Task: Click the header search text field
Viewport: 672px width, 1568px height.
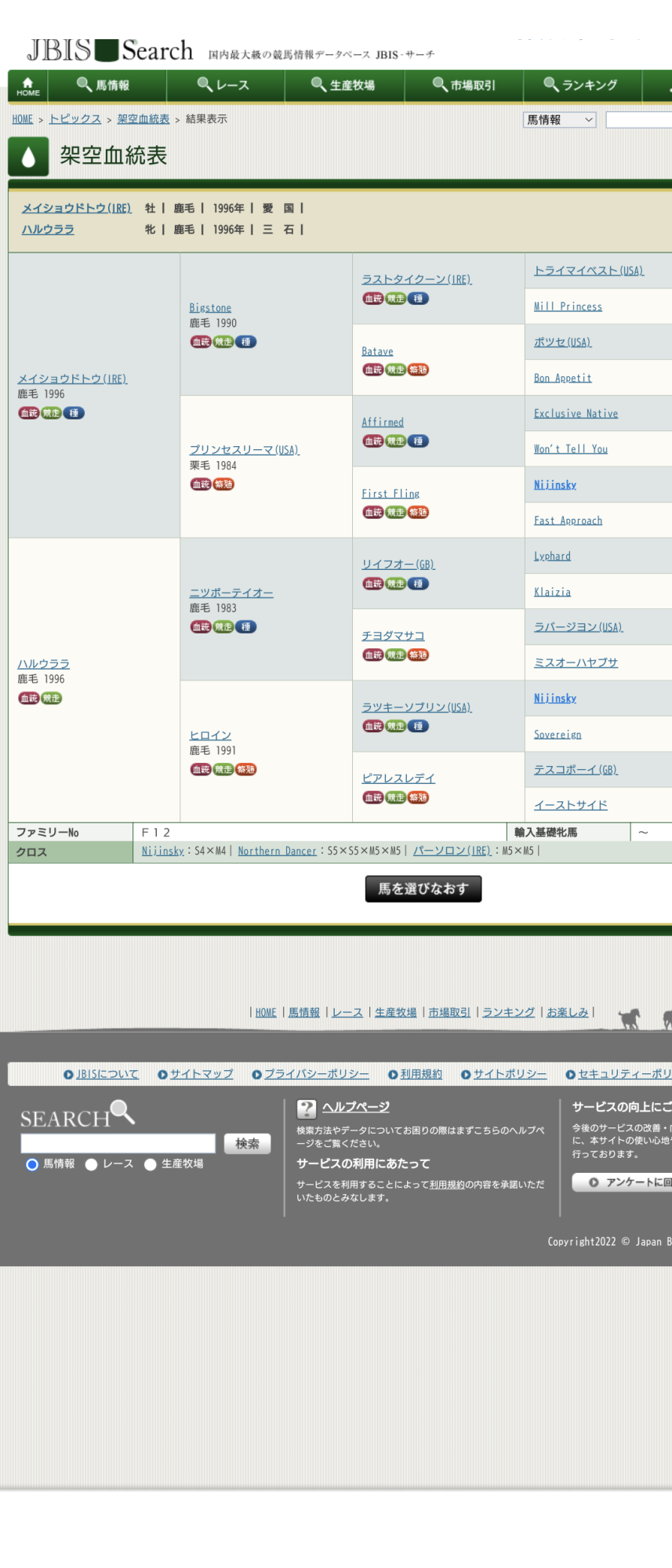Action: (x=639, y=120)
